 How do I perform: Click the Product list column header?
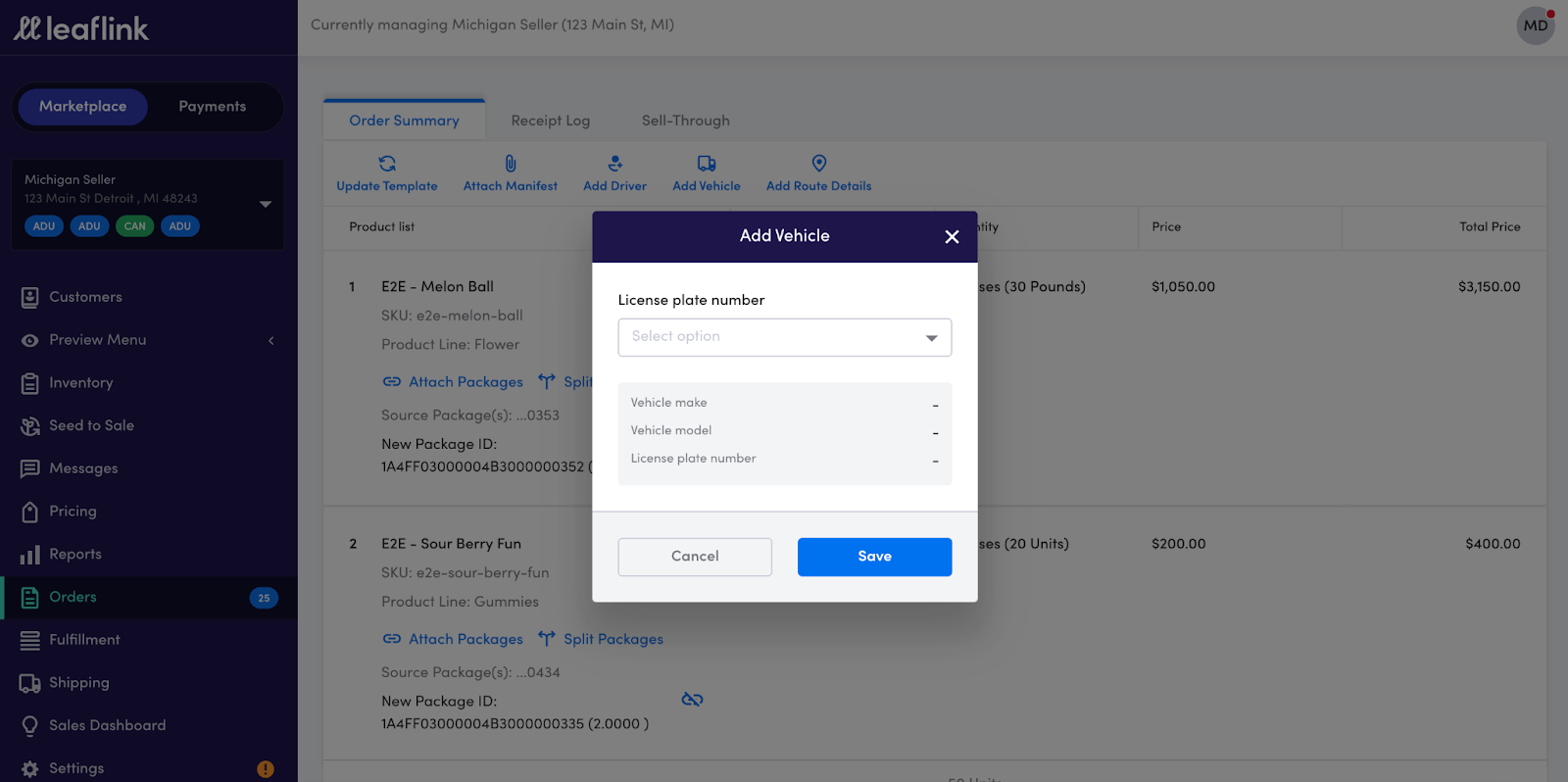tap(382, 227)
